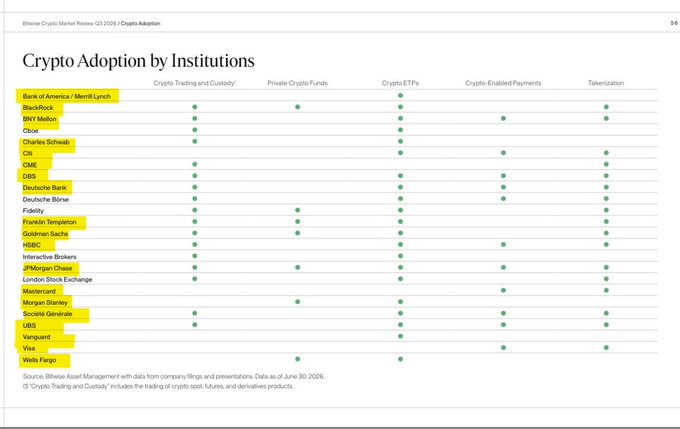The width and height of the screenshot is (680, 429).
Task: Click Visa's dot under Crypto-Enabled Payments
Action: [x=503, y=347]
